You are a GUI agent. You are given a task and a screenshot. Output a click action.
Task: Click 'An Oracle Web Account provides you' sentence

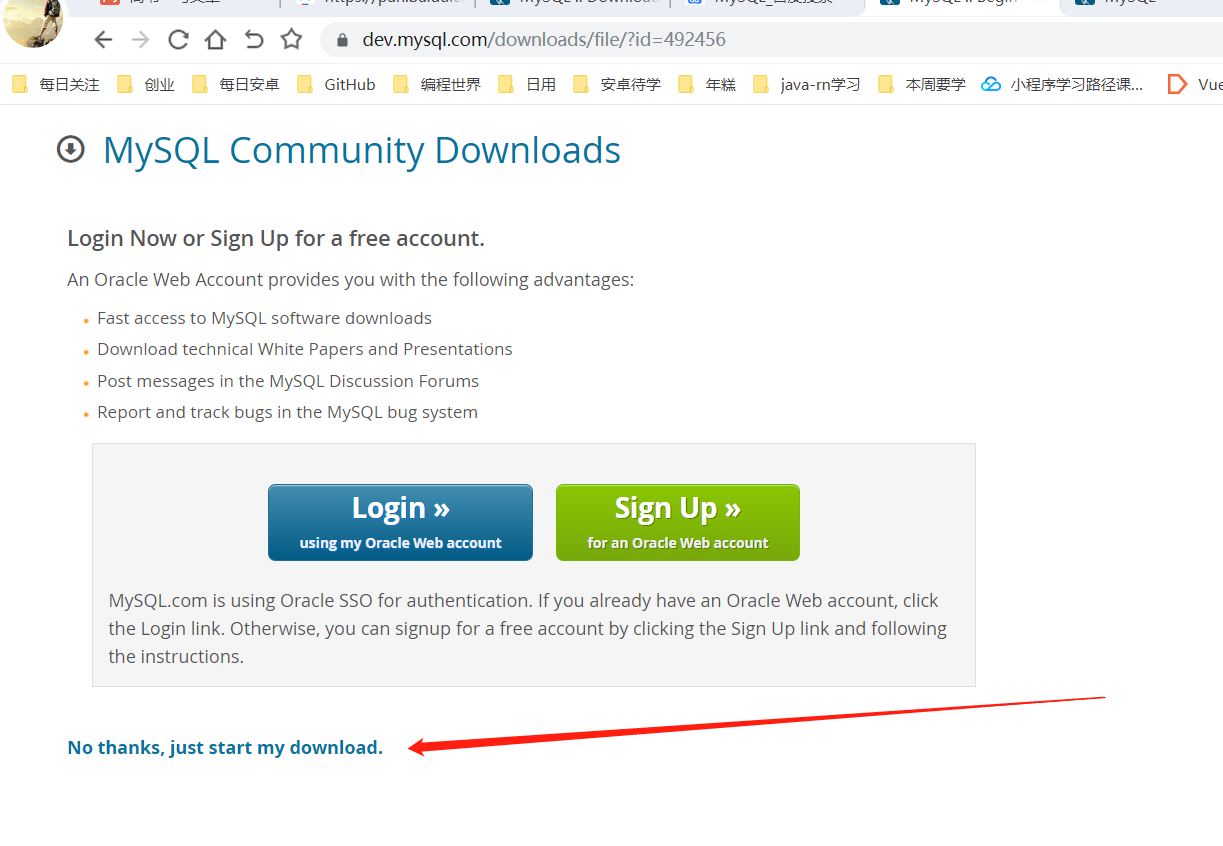350,280
